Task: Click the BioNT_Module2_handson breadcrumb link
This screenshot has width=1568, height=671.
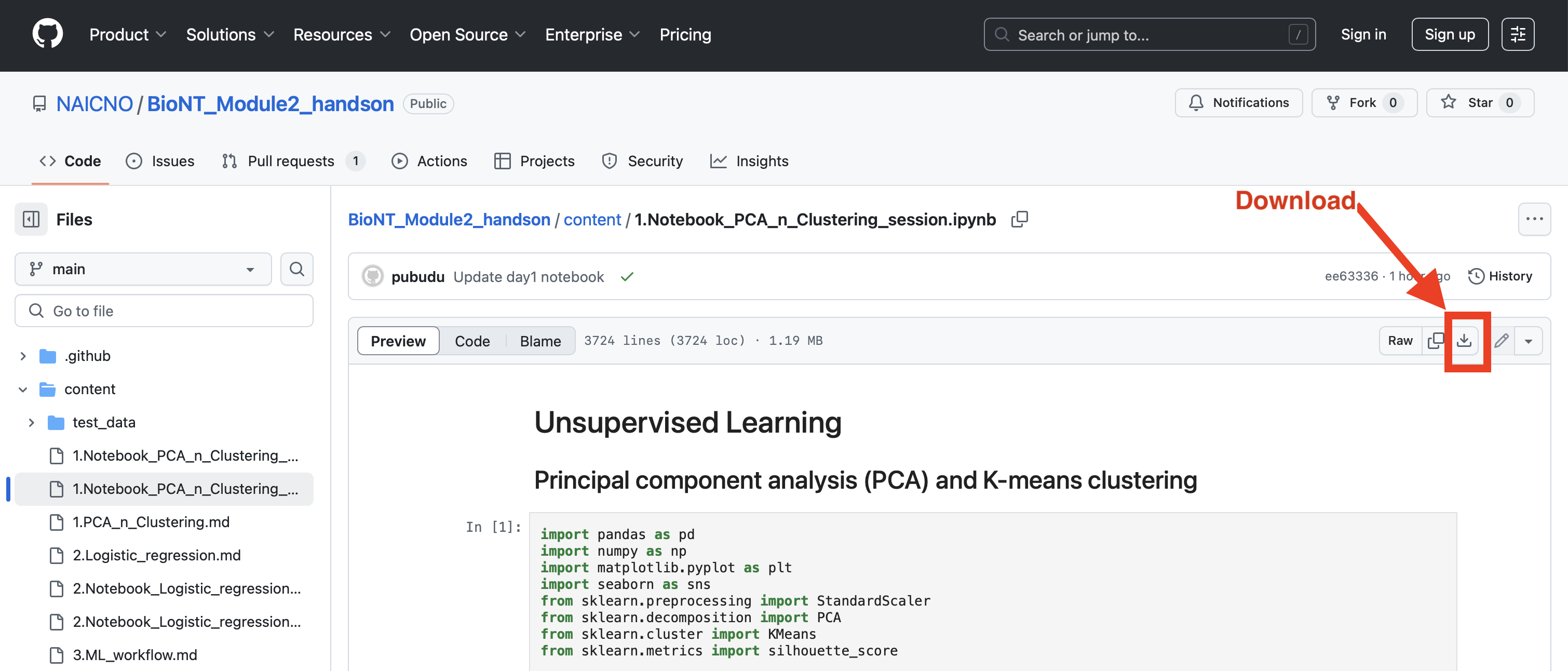Action: click(x=449, y=219)
